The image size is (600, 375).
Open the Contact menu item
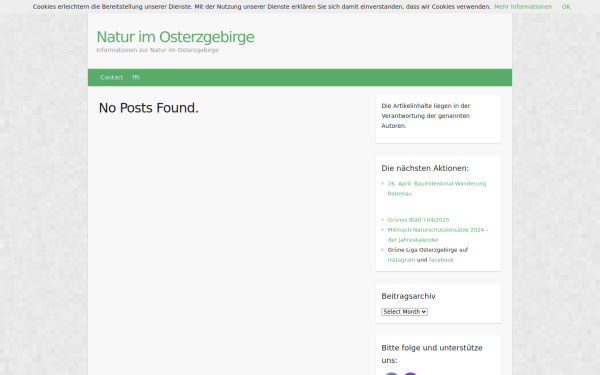(111, 77)
